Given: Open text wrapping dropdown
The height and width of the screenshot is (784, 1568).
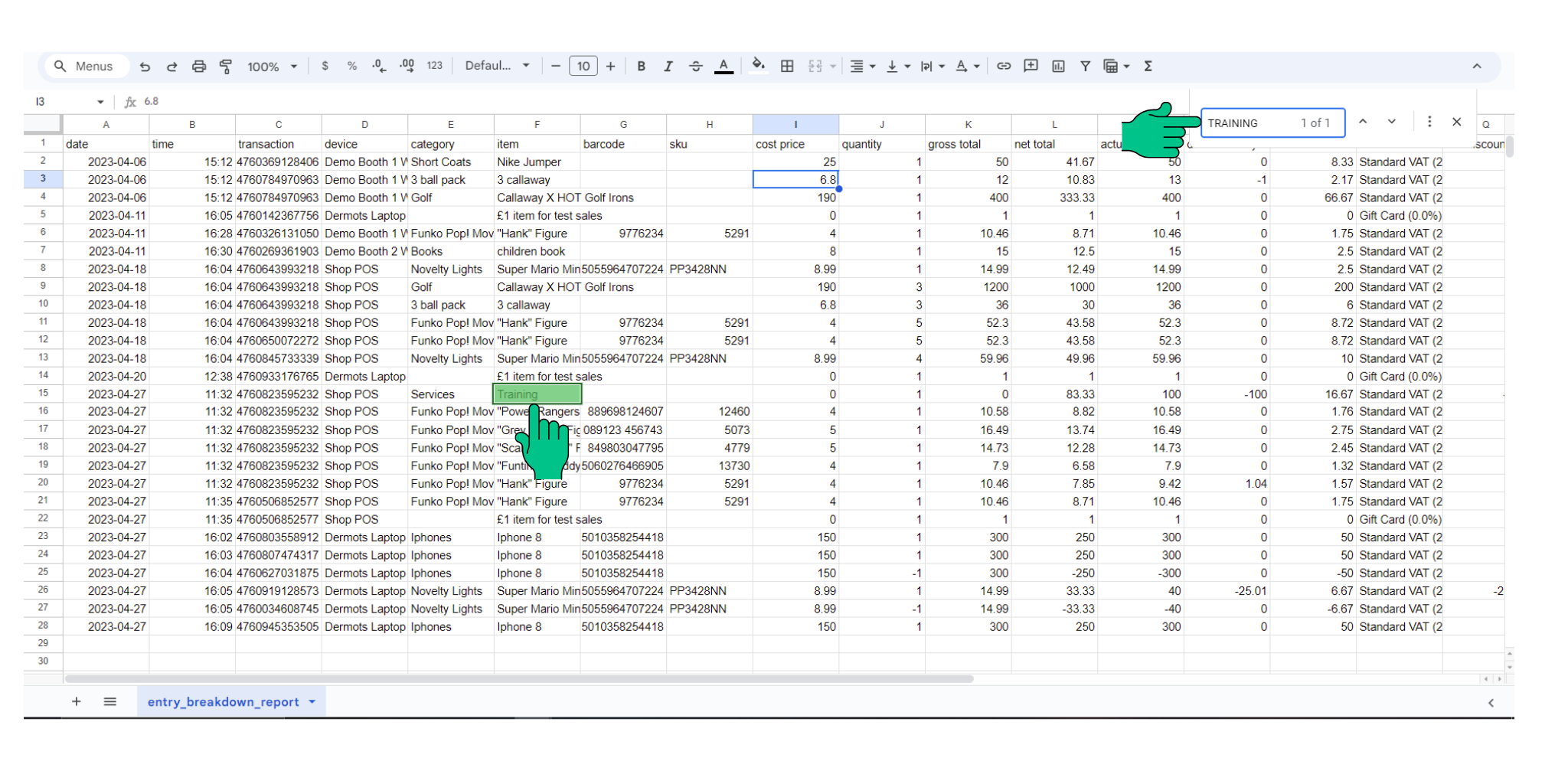Looking at the screenshot, I should tap(932, 67).
